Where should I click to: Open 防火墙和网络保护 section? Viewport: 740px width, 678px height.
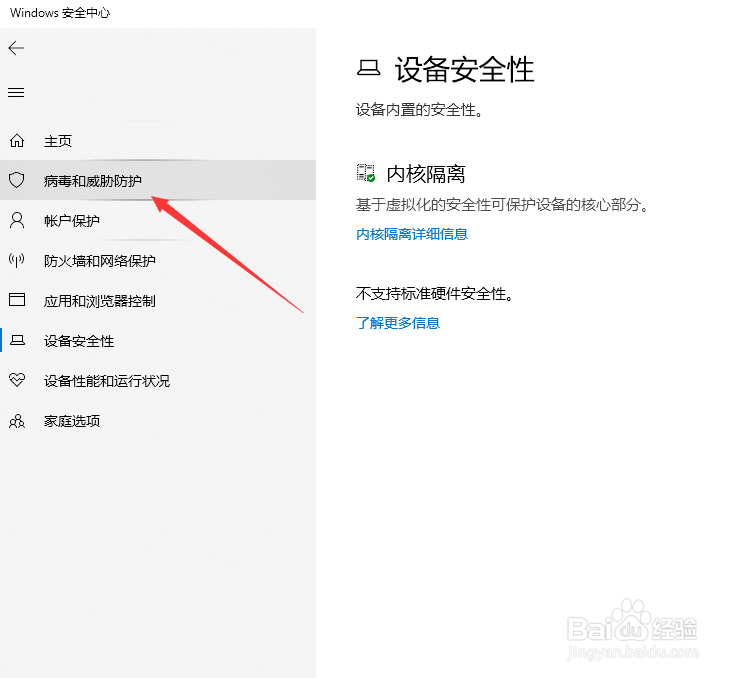(158, 260)
